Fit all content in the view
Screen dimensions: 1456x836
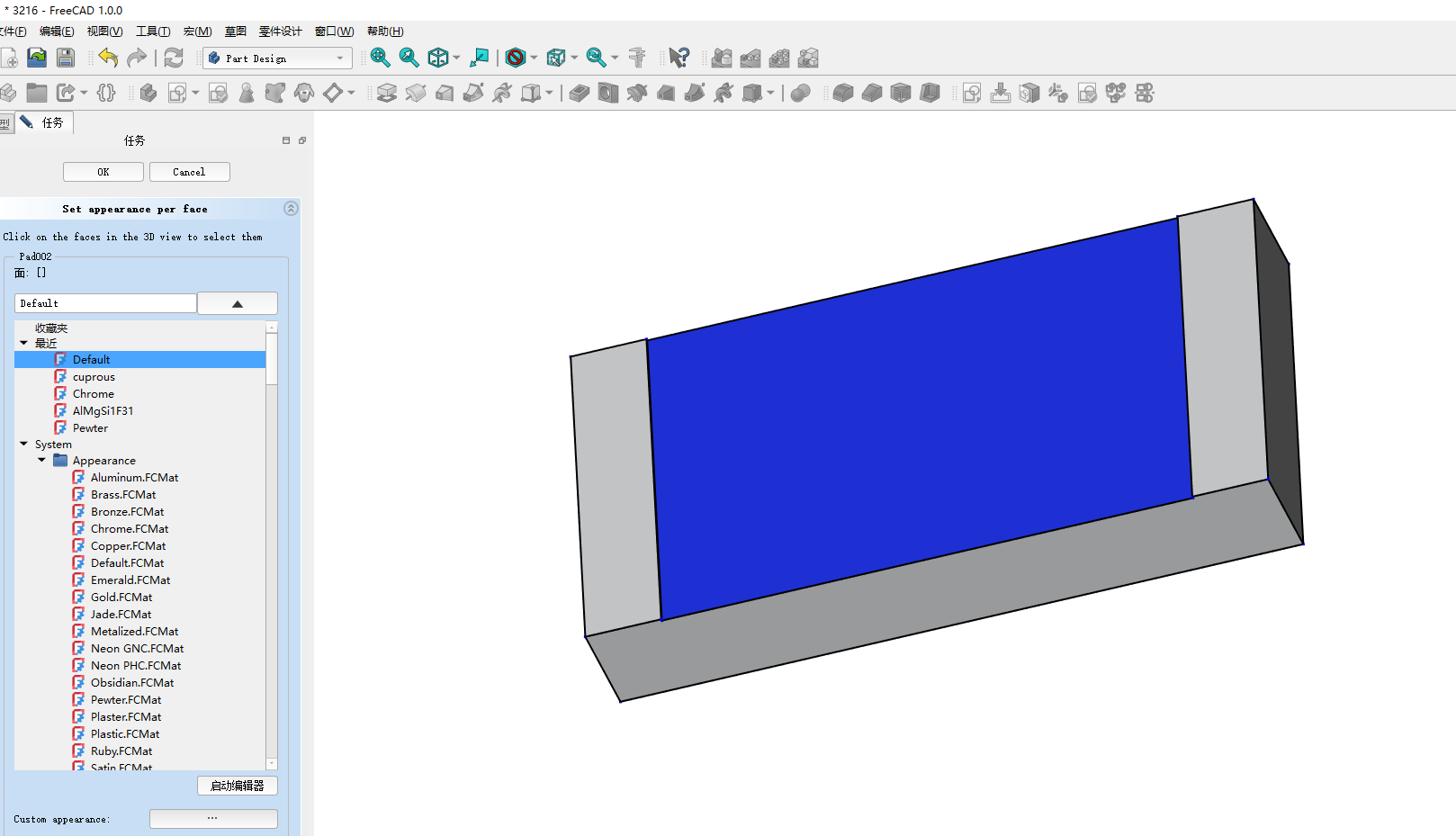point(380,58)
